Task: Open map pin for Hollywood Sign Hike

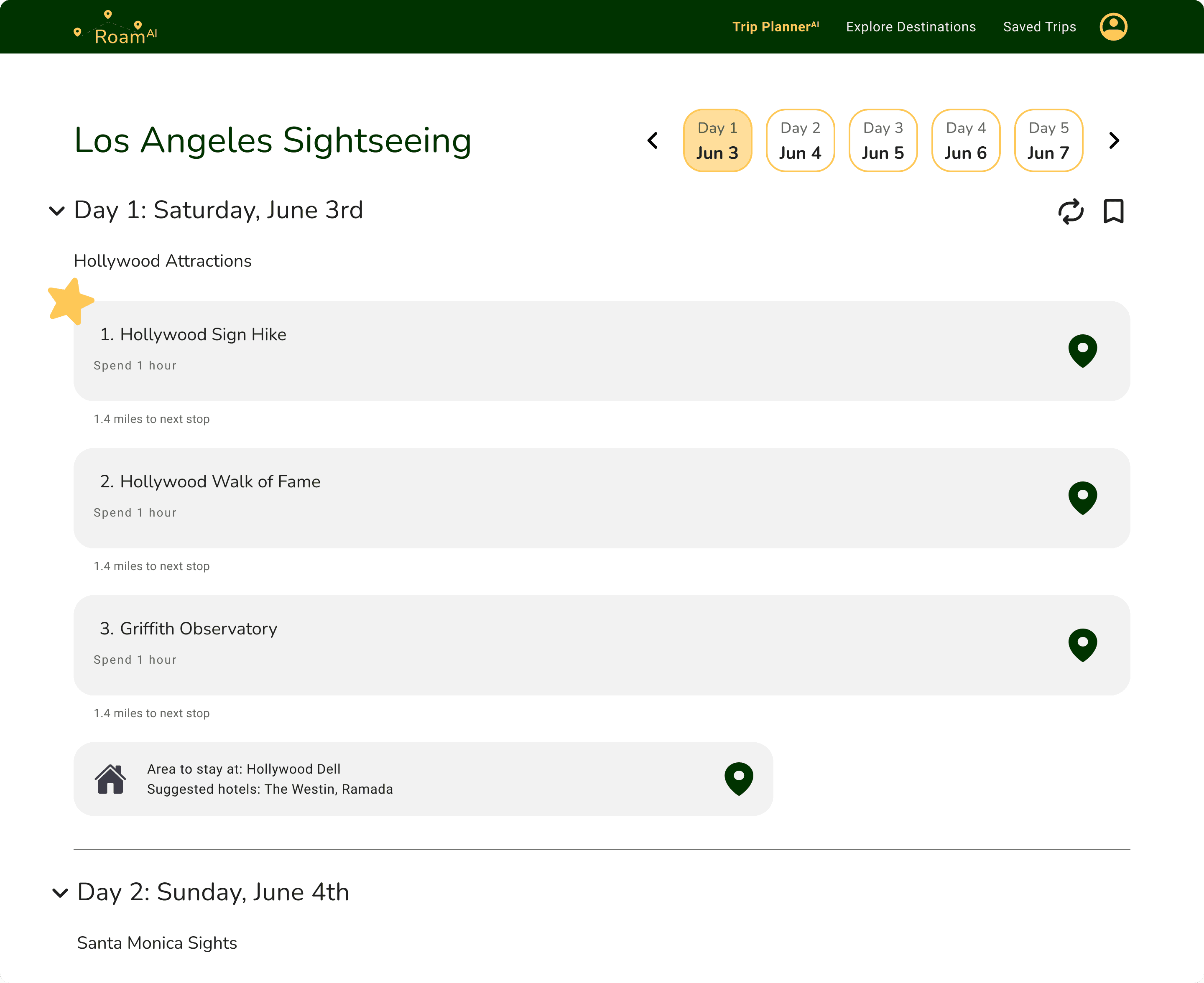Action: [1082, 351]
